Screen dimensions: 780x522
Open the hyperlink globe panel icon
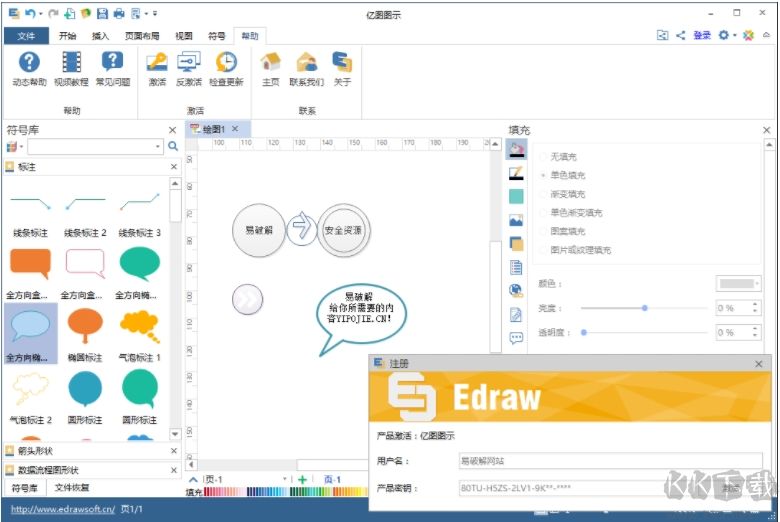(516, 291)
